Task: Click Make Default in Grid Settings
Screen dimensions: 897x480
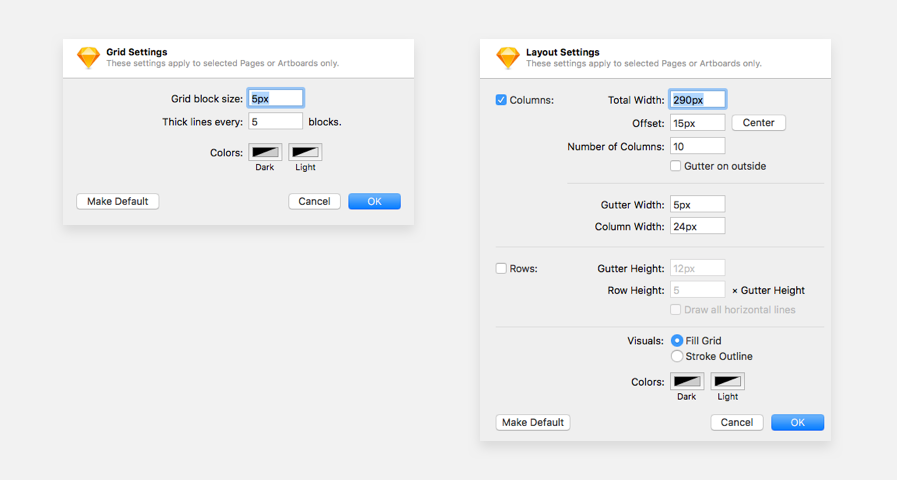Action: (117, 201)
